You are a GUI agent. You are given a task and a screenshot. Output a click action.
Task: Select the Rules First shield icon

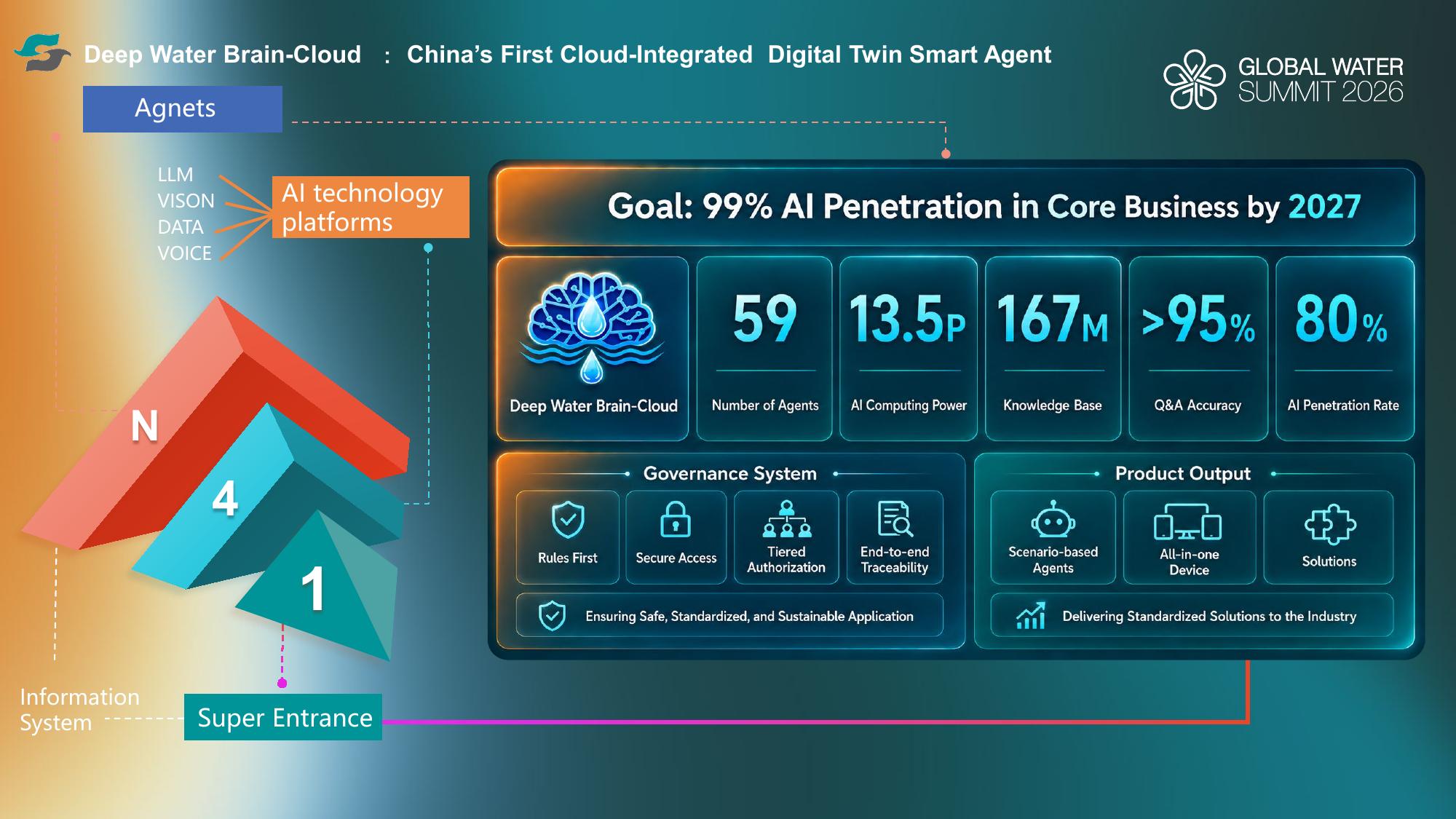(x=568, y=520)
